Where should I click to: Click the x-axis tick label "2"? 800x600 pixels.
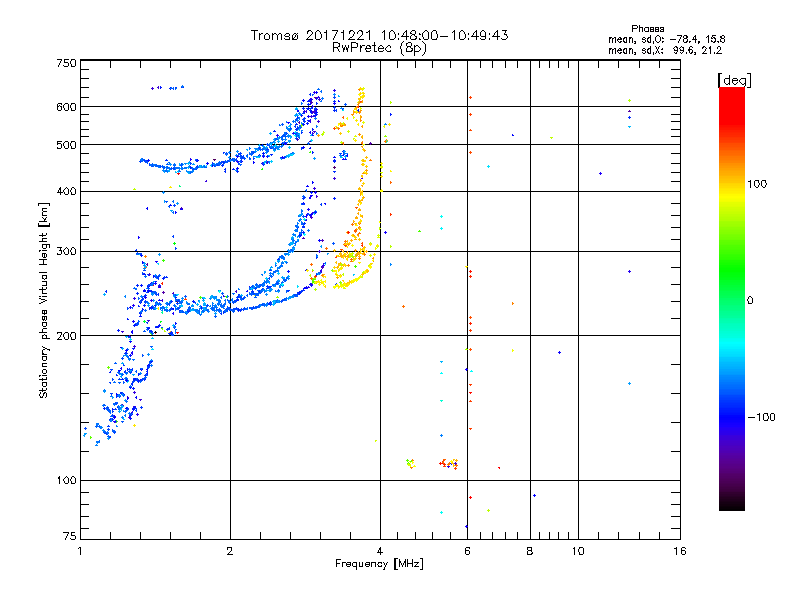click(x=230, y=551)
